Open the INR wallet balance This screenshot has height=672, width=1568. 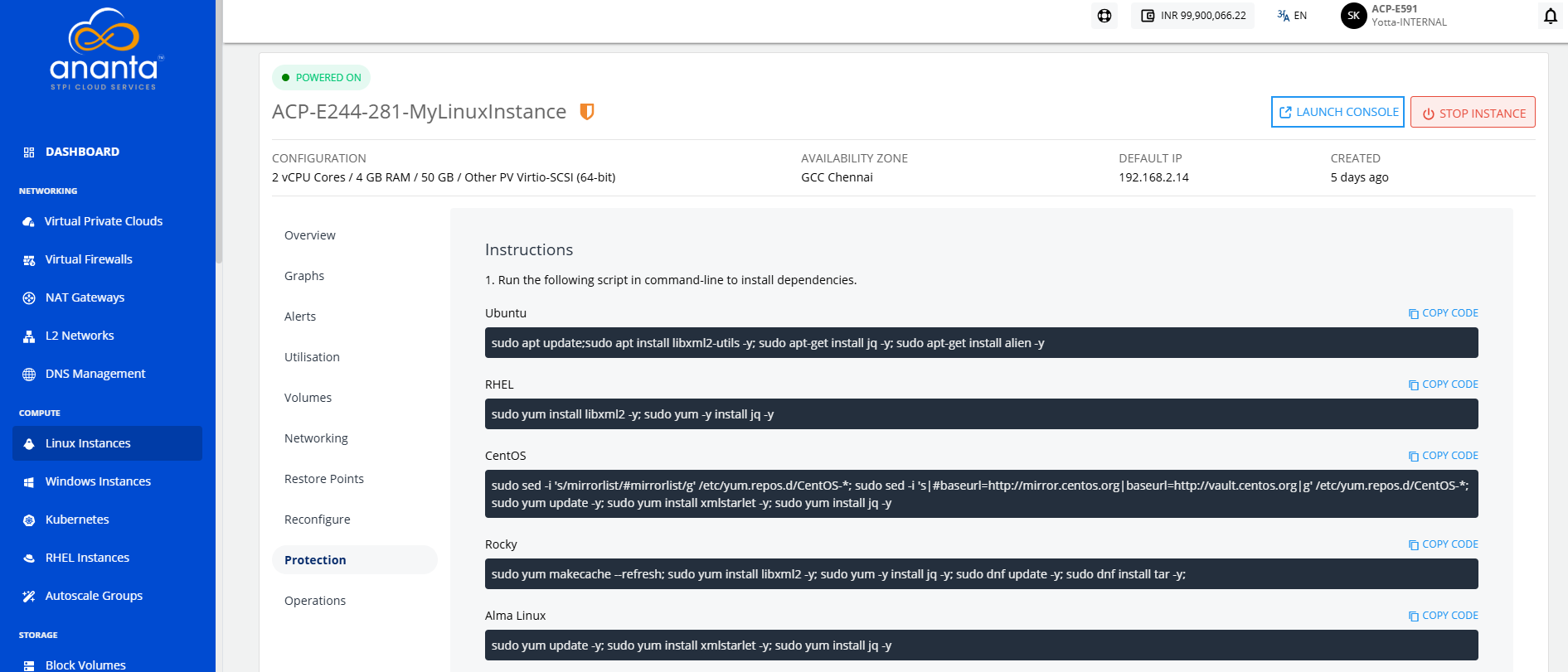tap(1193, 16)
